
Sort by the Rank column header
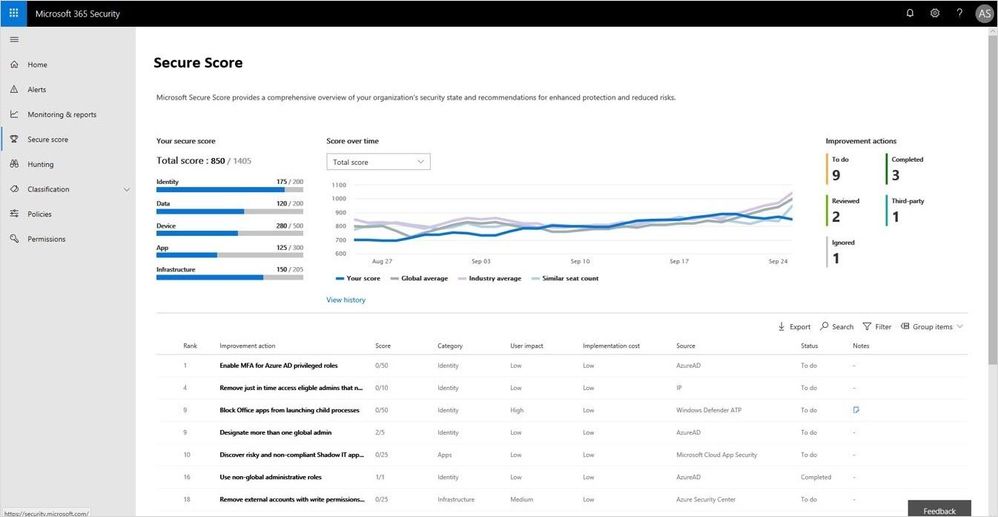point(190,346)
